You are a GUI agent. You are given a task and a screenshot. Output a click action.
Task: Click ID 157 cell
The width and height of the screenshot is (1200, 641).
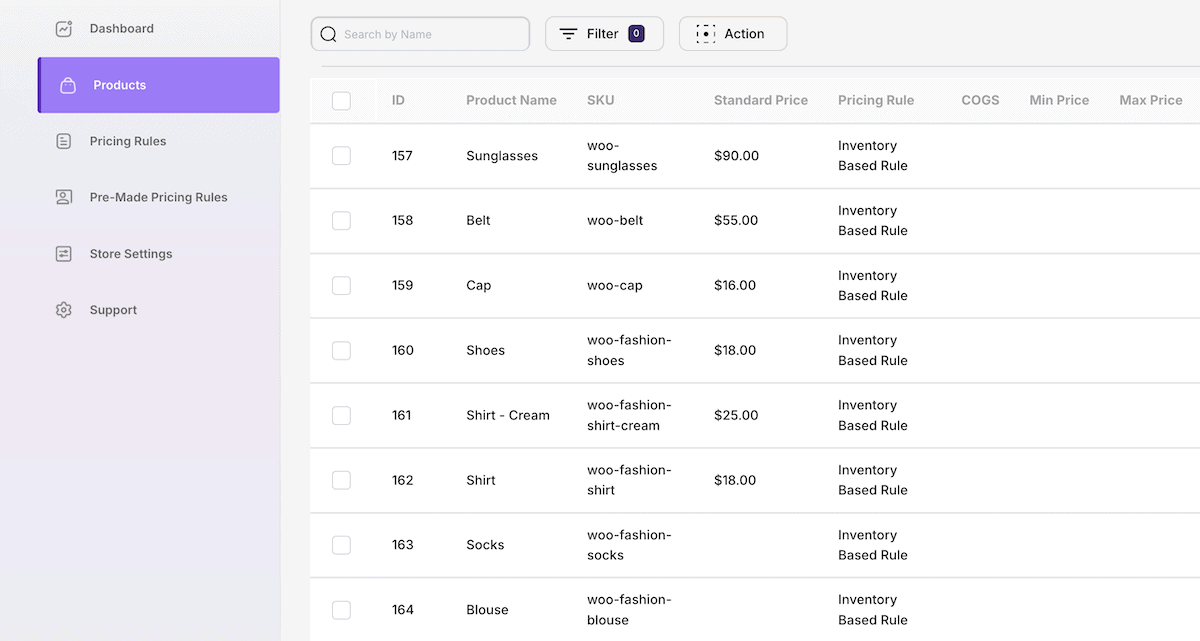tap(402, 156)
